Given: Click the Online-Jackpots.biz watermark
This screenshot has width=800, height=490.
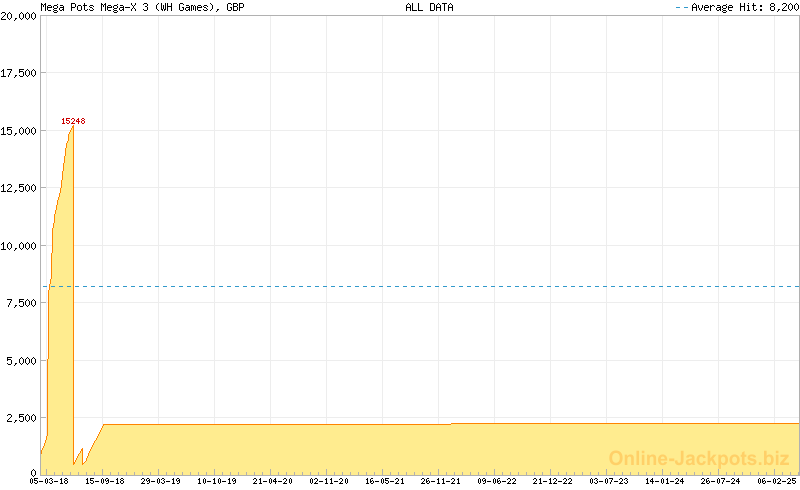Looking at the screenshot, I should (699, 458).
